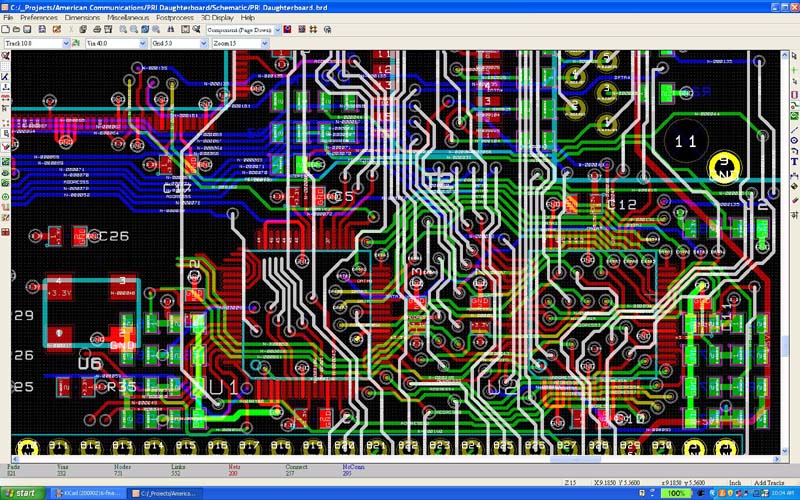800x500 pixels.
Task: Toggle polar coordinates display
Action: click(5, 77)
